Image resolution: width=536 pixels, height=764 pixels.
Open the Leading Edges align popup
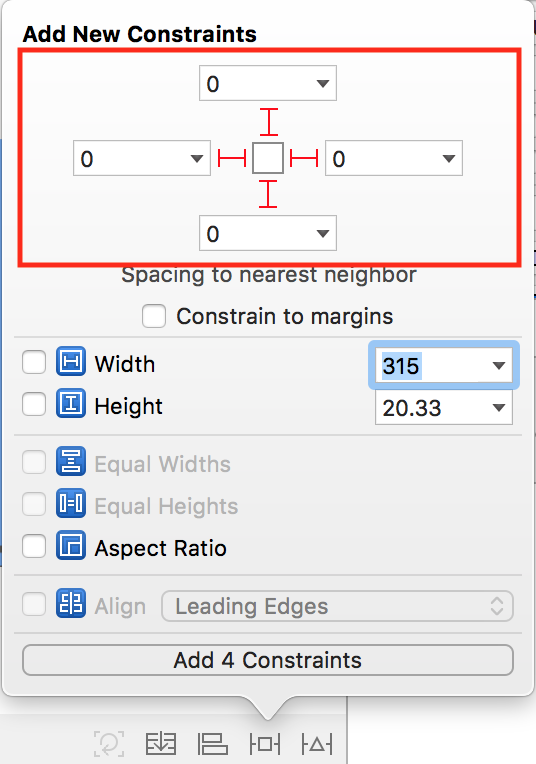pos(337,606)
